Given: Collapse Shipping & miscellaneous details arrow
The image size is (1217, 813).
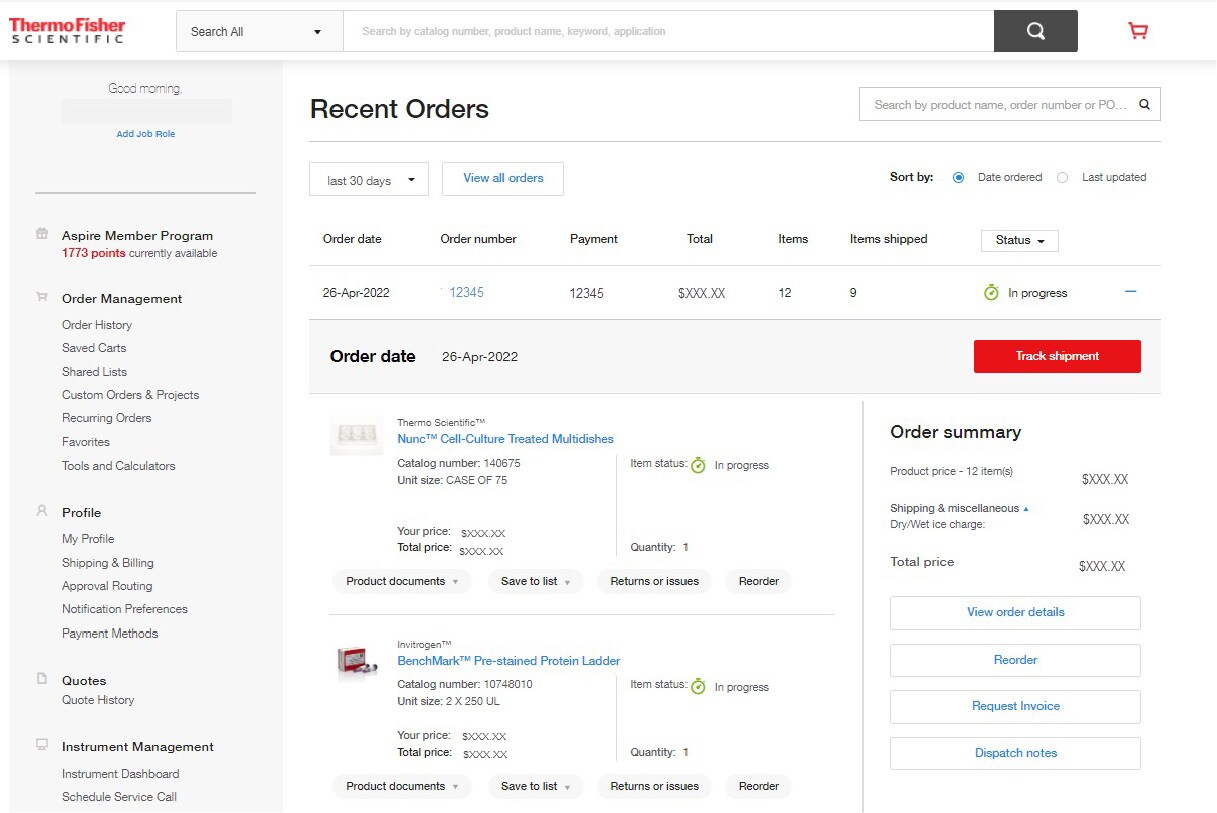Looking at the screenshot, I should tap(1026, 509).
